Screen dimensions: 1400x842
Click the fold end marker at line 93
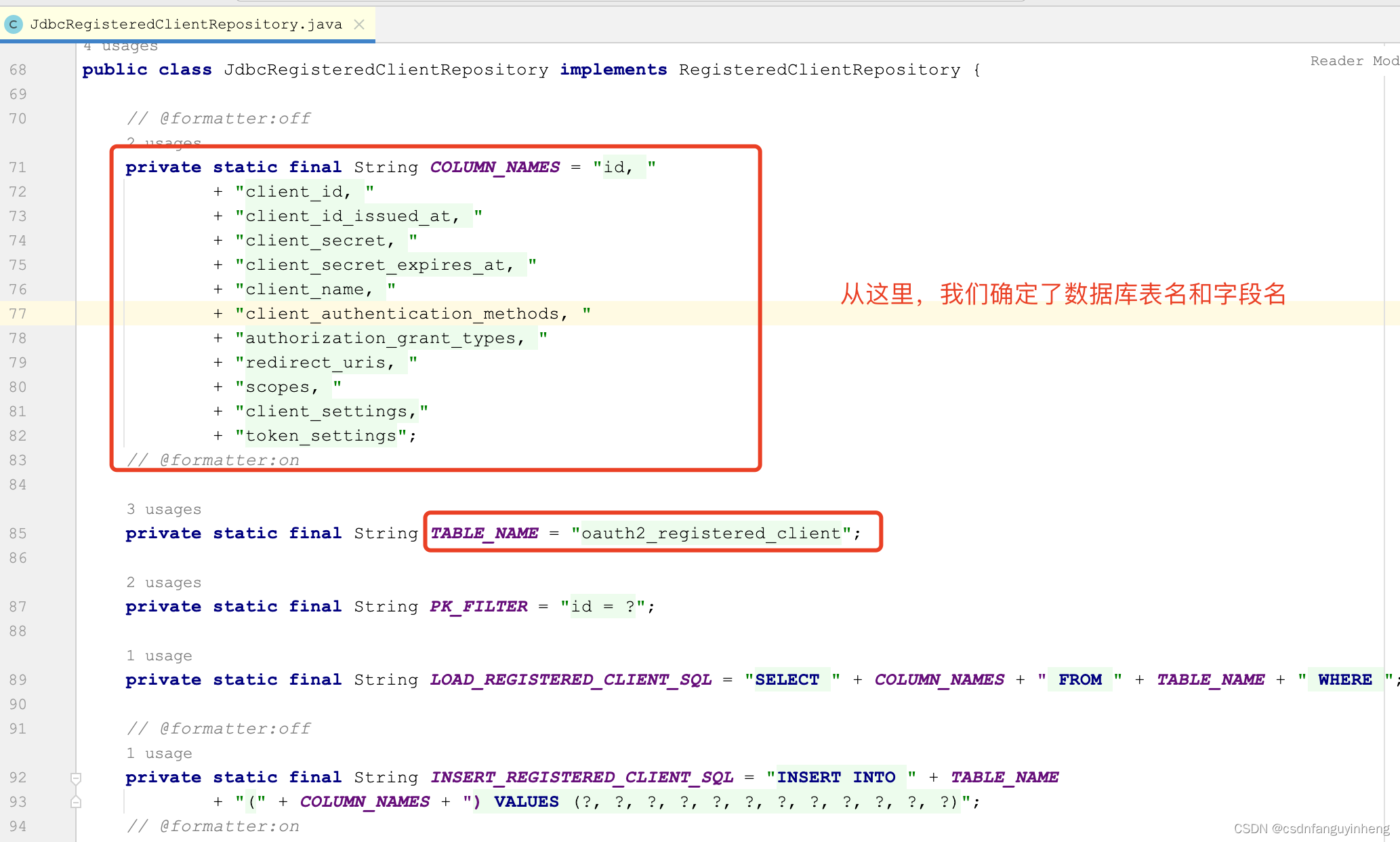[x=76, y=802]
